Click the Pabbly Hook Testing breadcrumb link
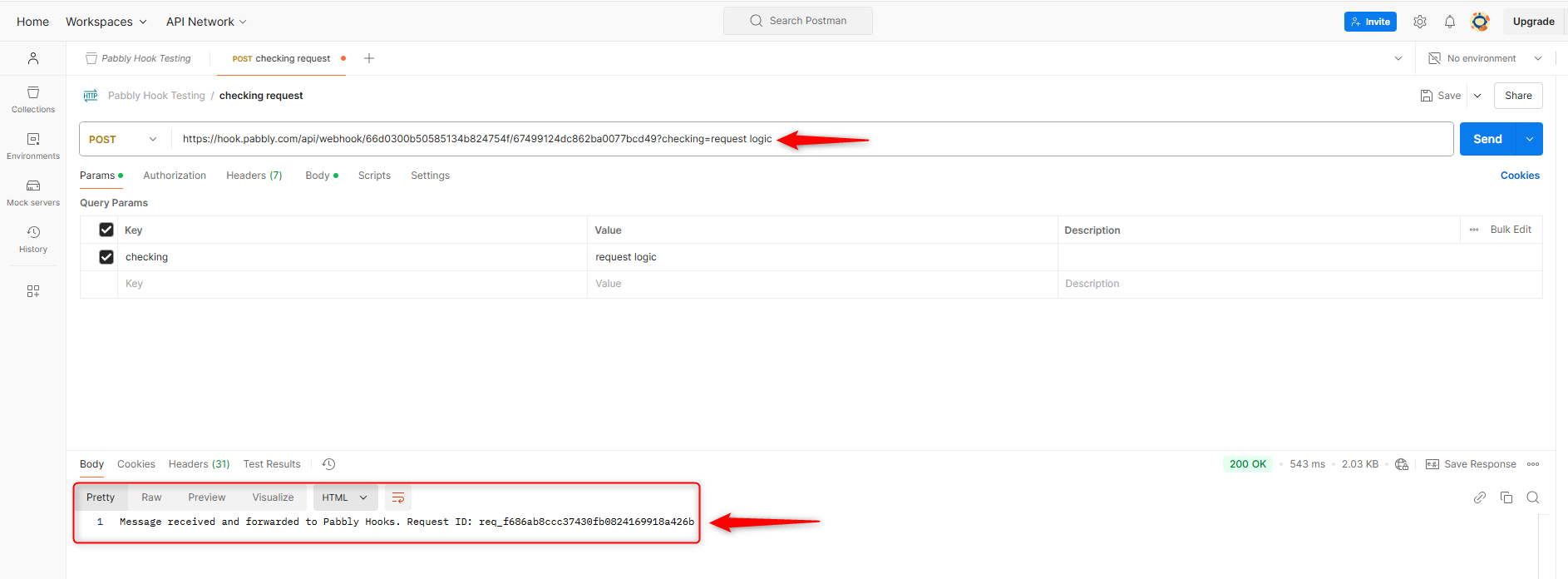This screenshot has width=1568, height=579. coord(156,96)
